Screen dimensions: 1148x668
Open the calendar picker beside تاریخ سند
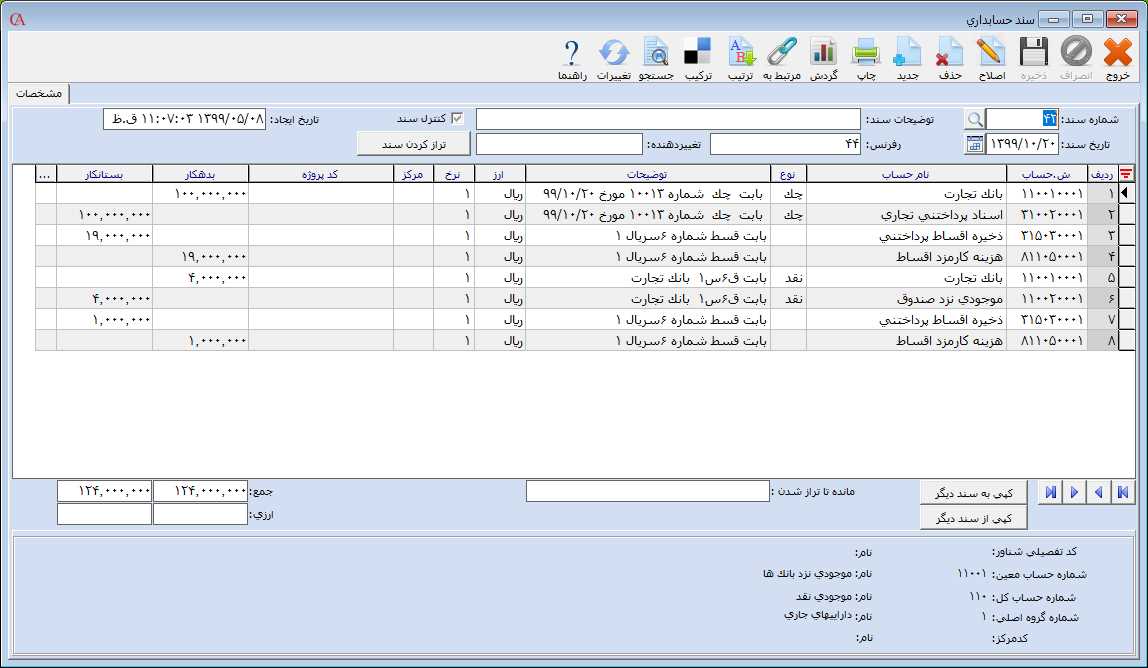974,144
